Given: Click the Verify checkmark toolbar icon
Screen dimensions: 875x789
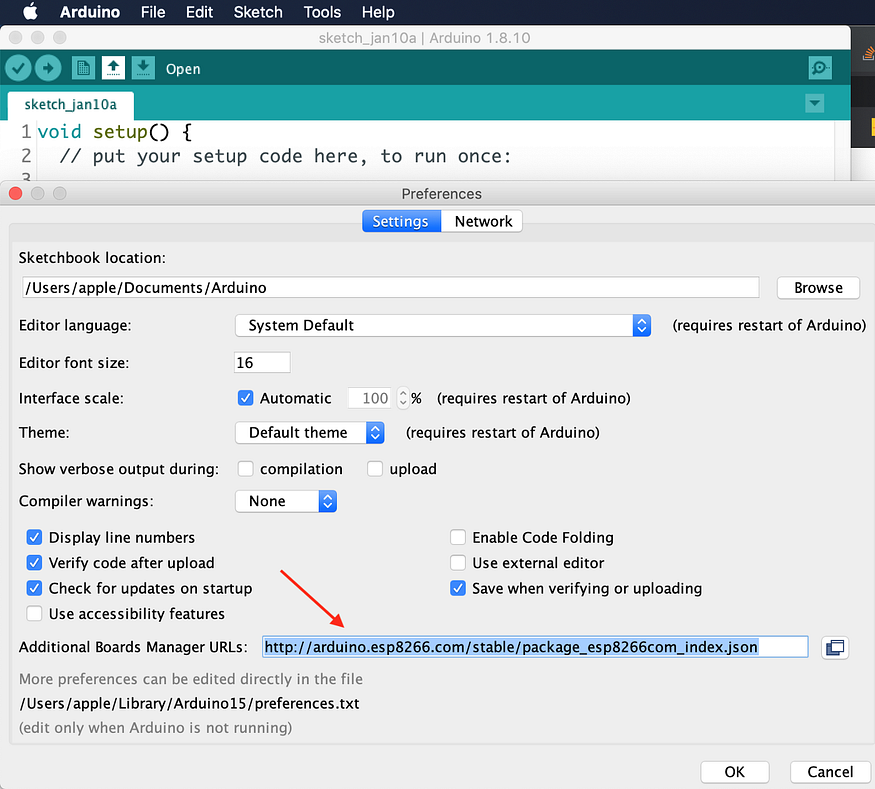Looking at the screenshot, I should [18, 68].
